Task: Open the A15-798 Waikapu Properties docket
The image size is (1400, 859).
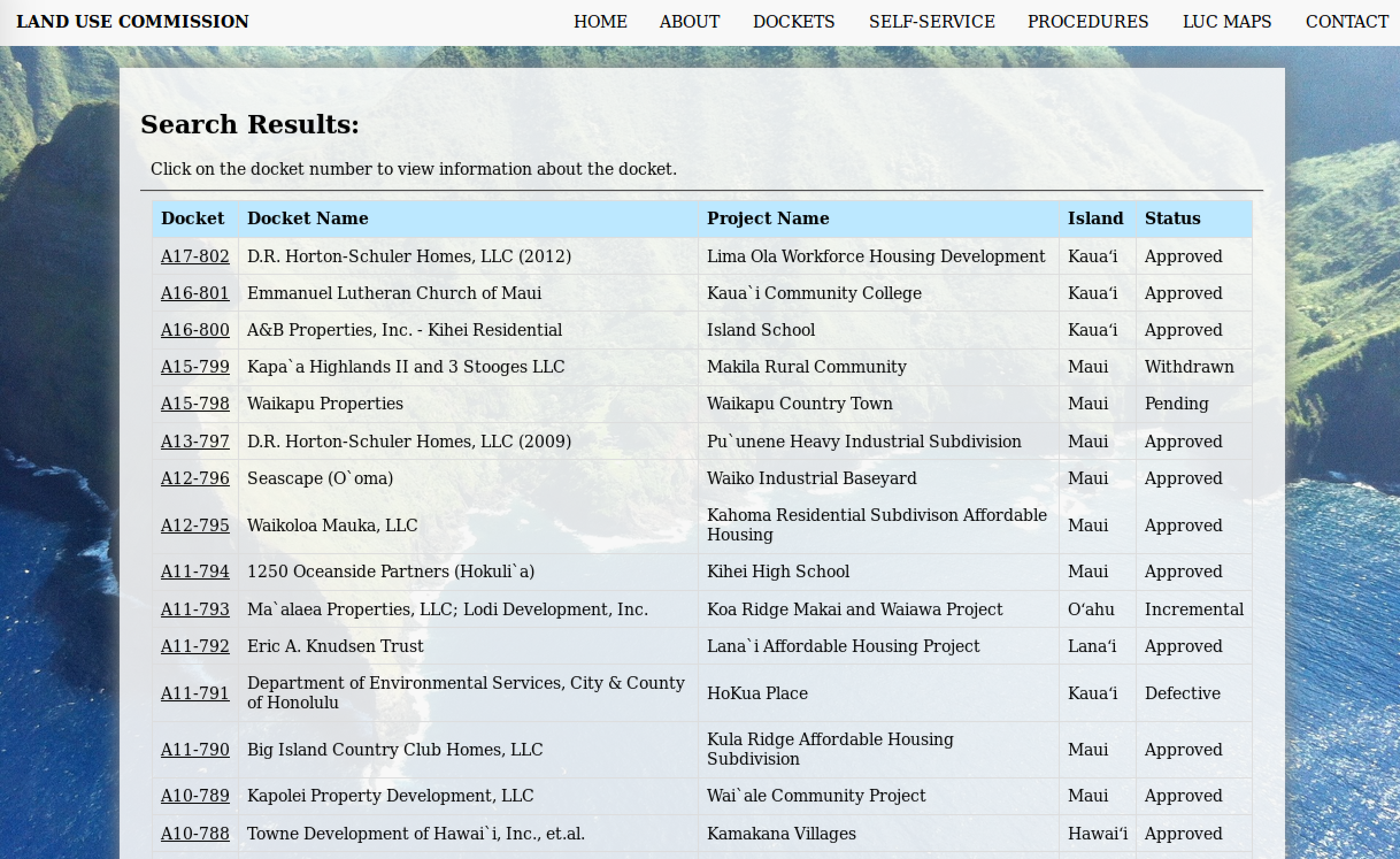Action: [x=195, y=404]
